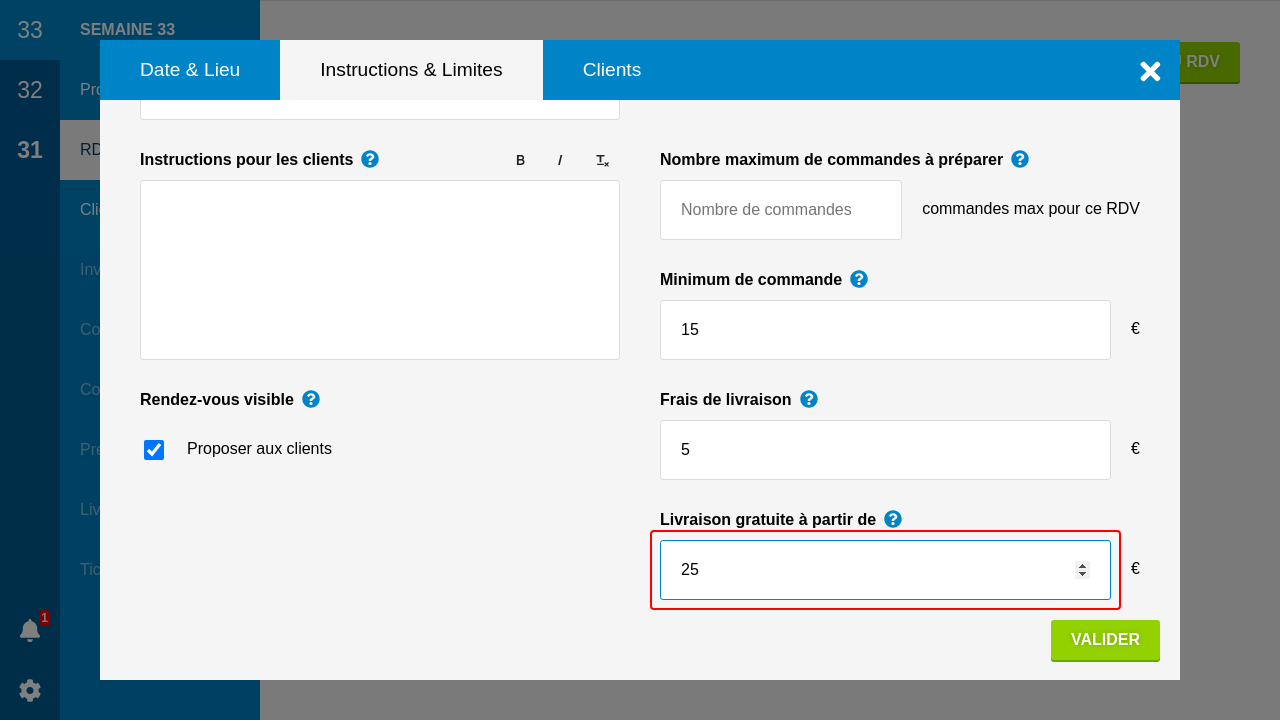Uncheck Proposer aux clients checkbox
Screen dimensions: 1280x720
[154, 450]
